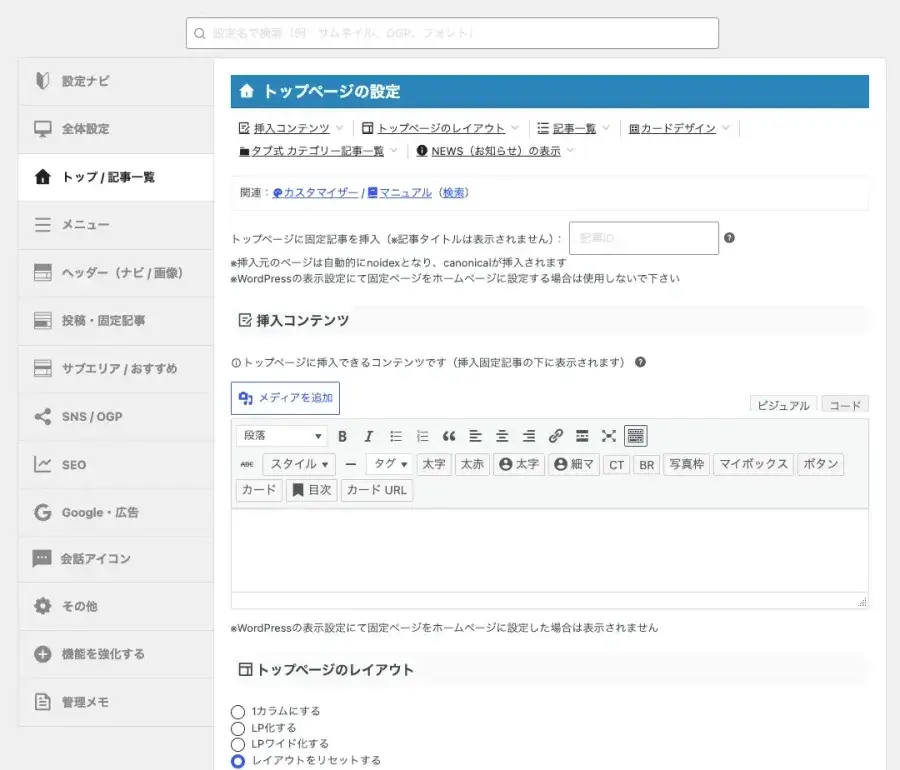Click the 太字 speech-icon button
Viewport: 900px width, 770px height.
pos(519,464)
